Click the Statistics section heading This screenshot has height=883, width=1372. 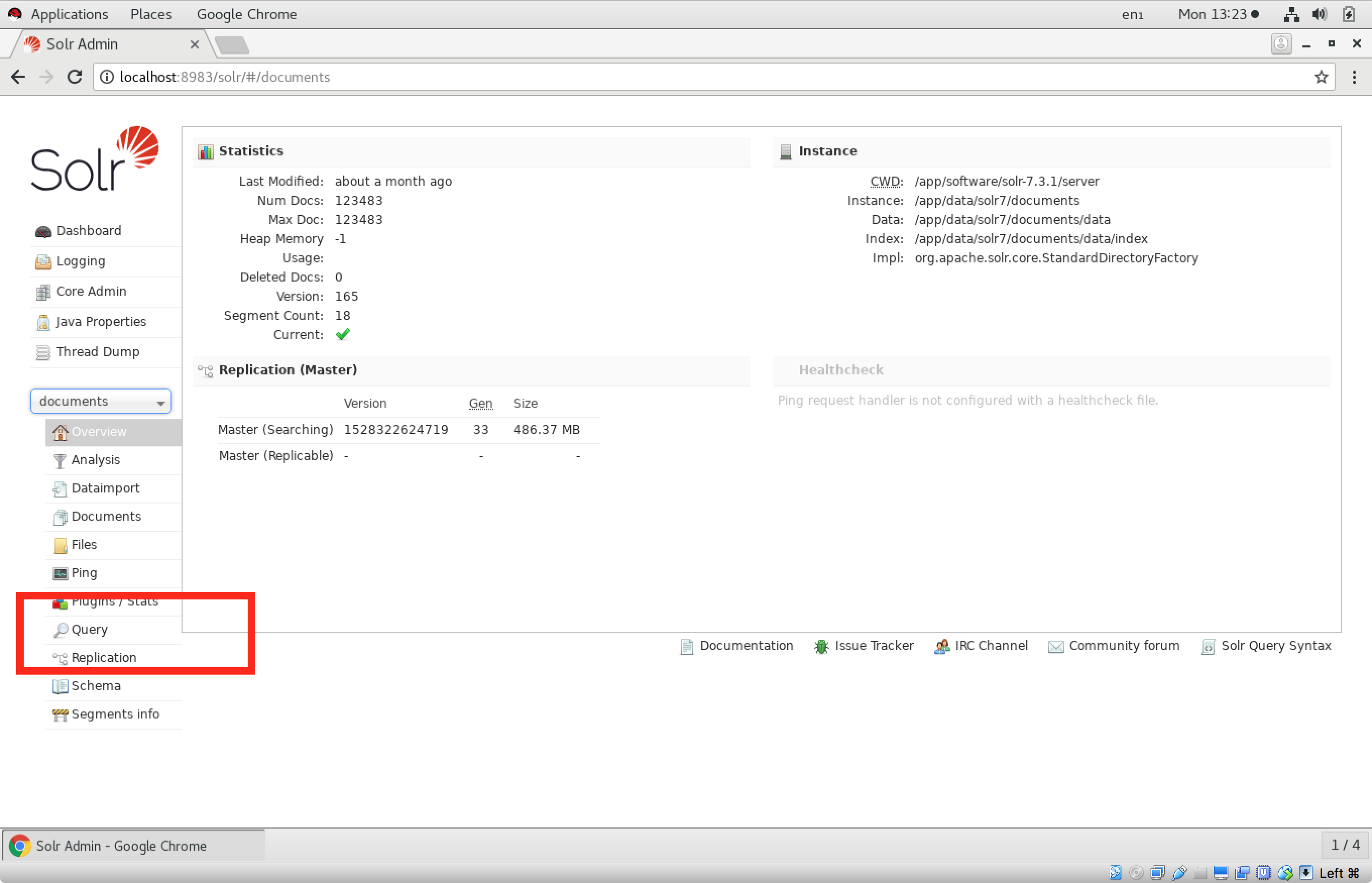click(x=251, y=151)
